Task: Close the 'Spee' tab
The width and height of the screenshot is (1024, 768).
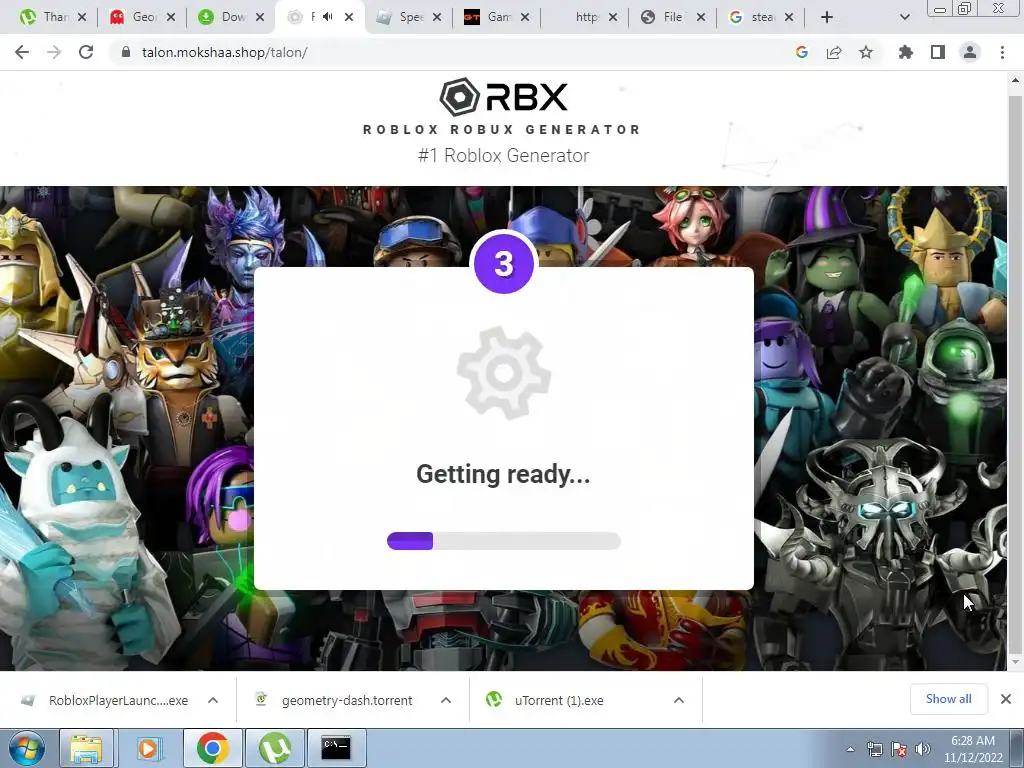Action: coord(437,17)
